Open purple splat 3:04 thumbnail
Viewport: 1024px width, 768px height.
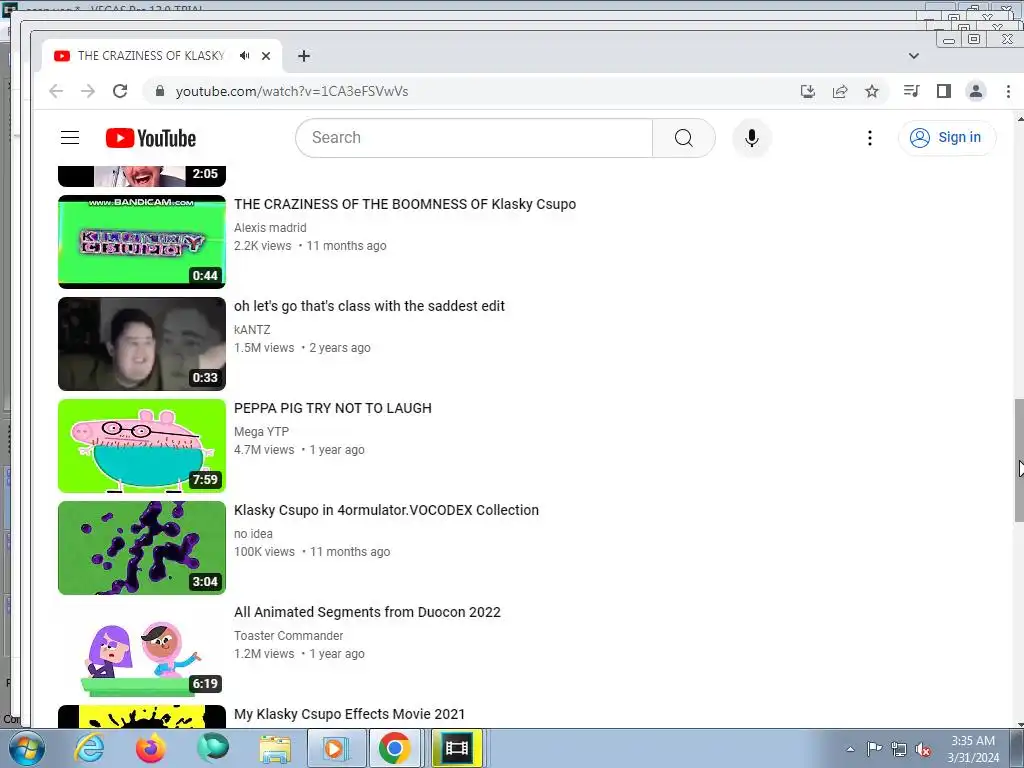click(x=142, y=548)
